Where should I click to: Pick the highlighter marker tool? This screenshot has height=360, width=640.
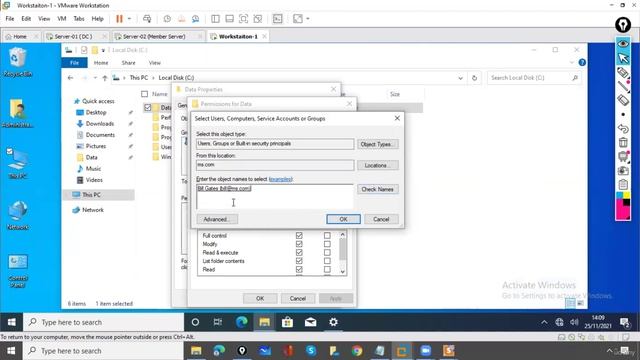coord(623,73)
